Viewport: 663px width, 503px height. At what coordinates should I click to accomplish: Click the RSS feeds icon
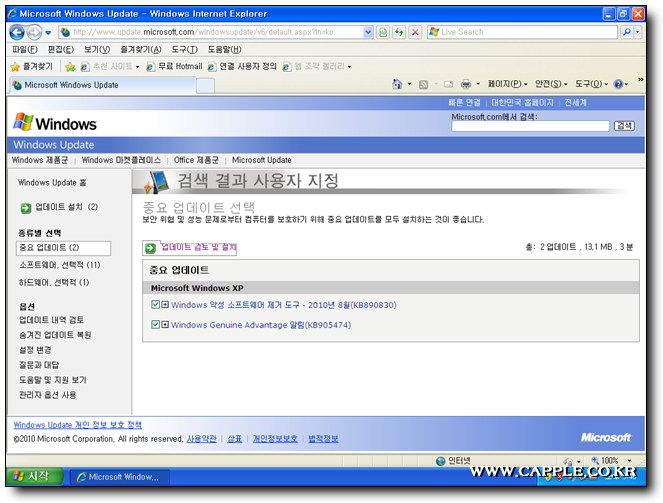click(x=423, y=85)
